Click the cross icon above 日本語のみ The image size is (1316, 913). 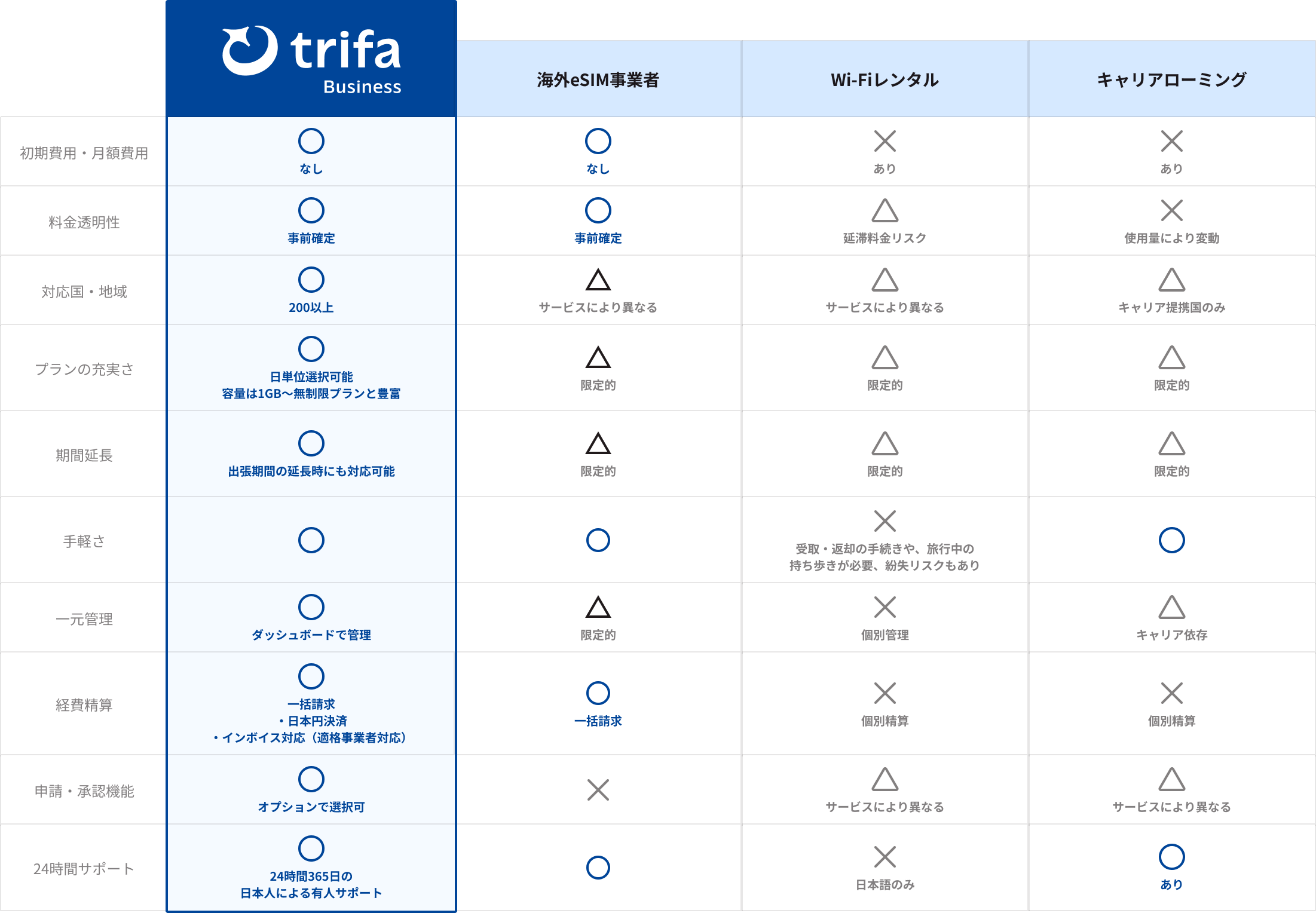885,857
